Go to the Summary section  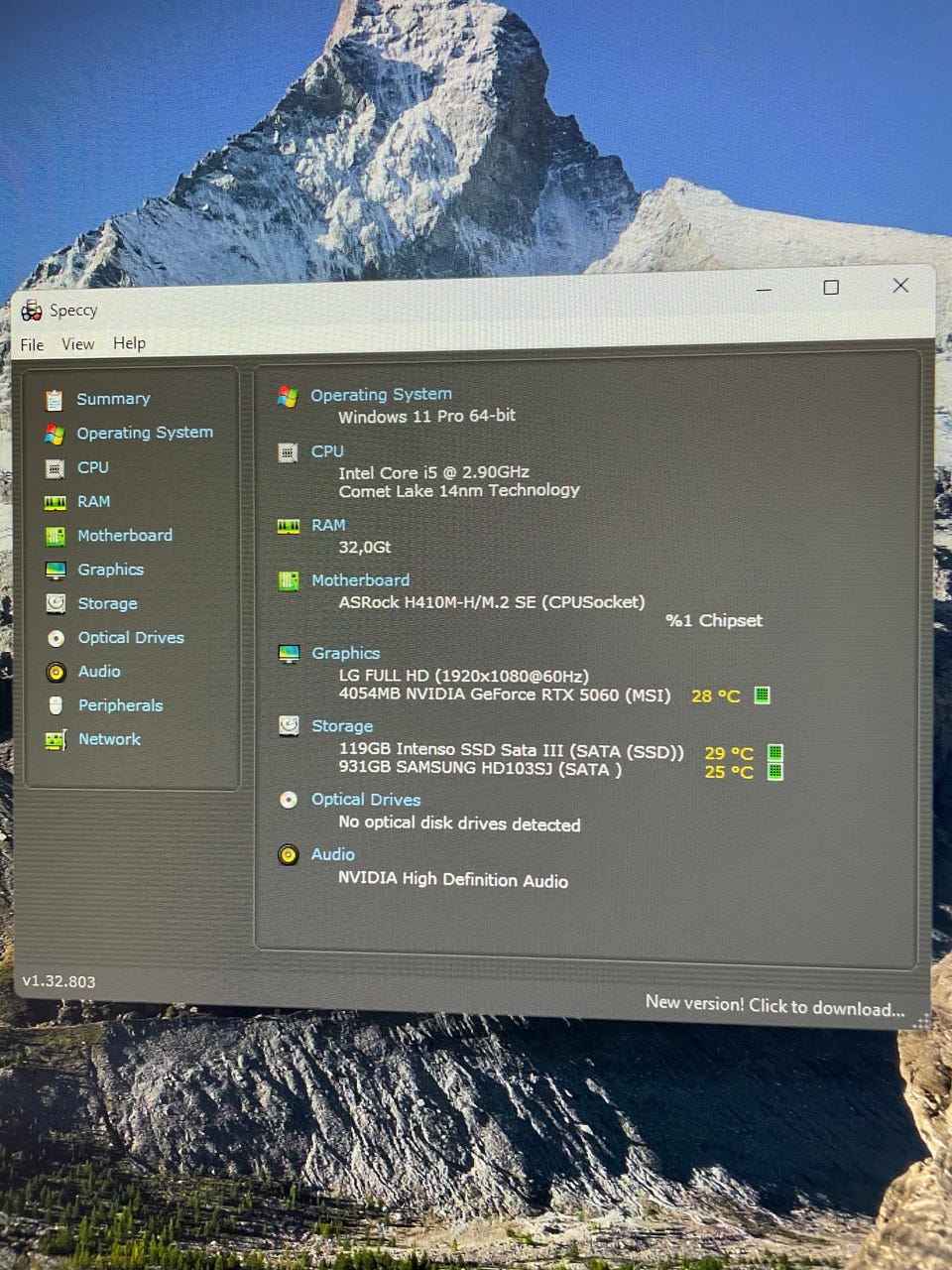[x=113, y=399]
